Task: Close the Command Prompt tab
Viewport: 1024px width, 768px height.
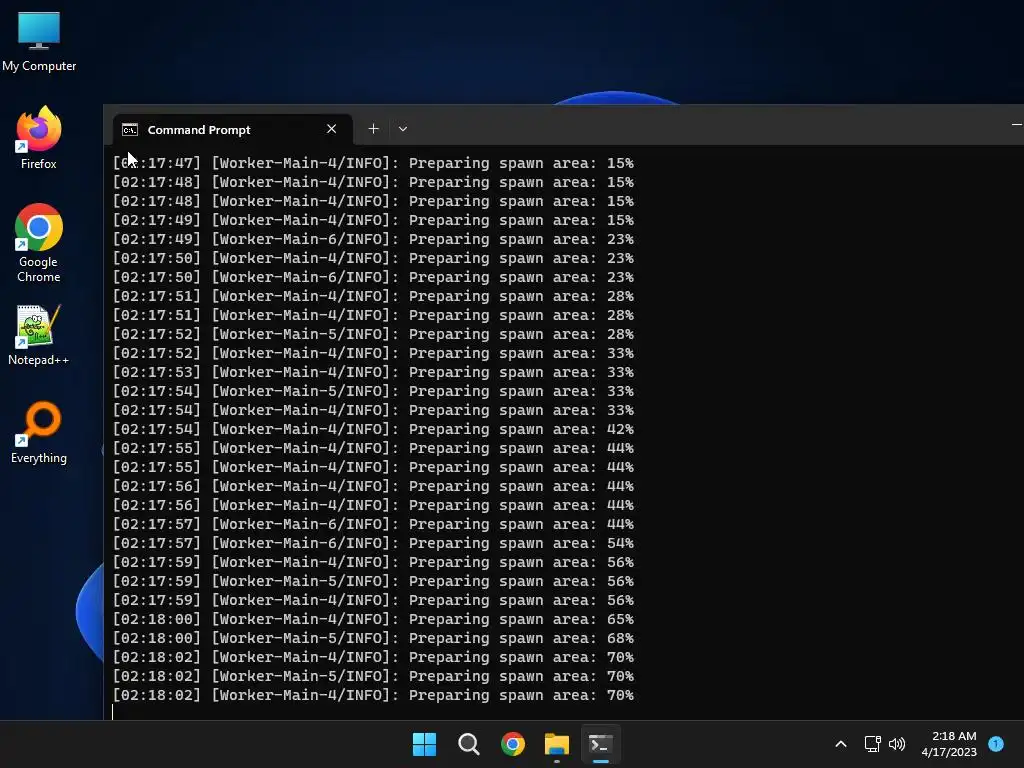Action: tap(332, 129)
